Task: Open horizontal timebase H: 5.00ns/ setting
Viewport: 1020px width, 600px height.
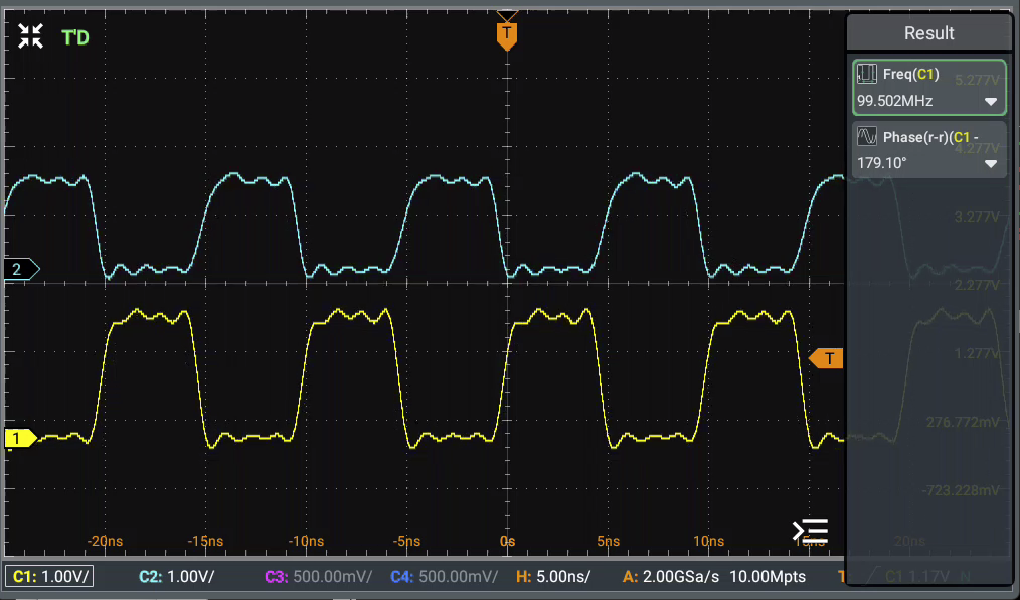Action: click(552, 576)
